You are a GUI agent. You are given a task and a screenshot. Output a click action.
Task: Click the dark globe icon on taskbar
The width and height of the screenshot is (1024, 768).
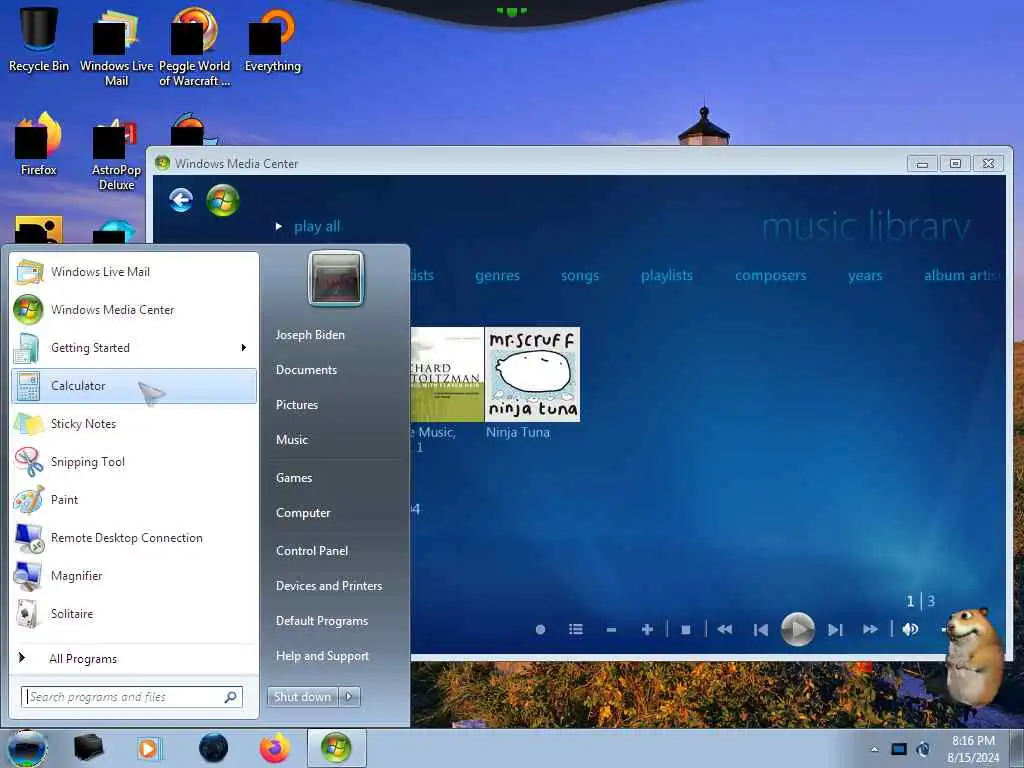(214, 748)
